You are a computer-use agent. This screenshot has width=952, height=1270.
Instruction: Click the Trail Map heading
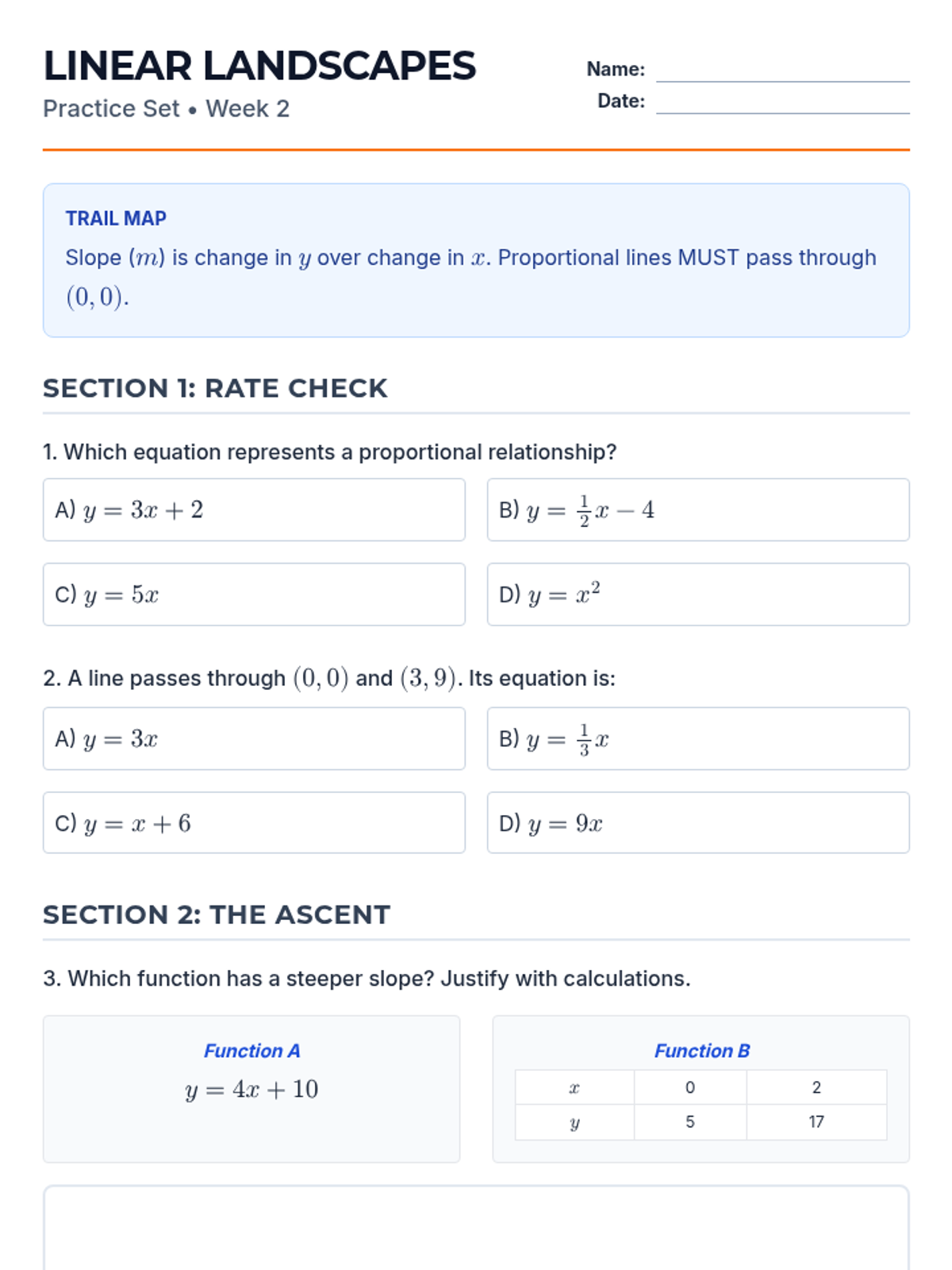(x=116, y=218)
